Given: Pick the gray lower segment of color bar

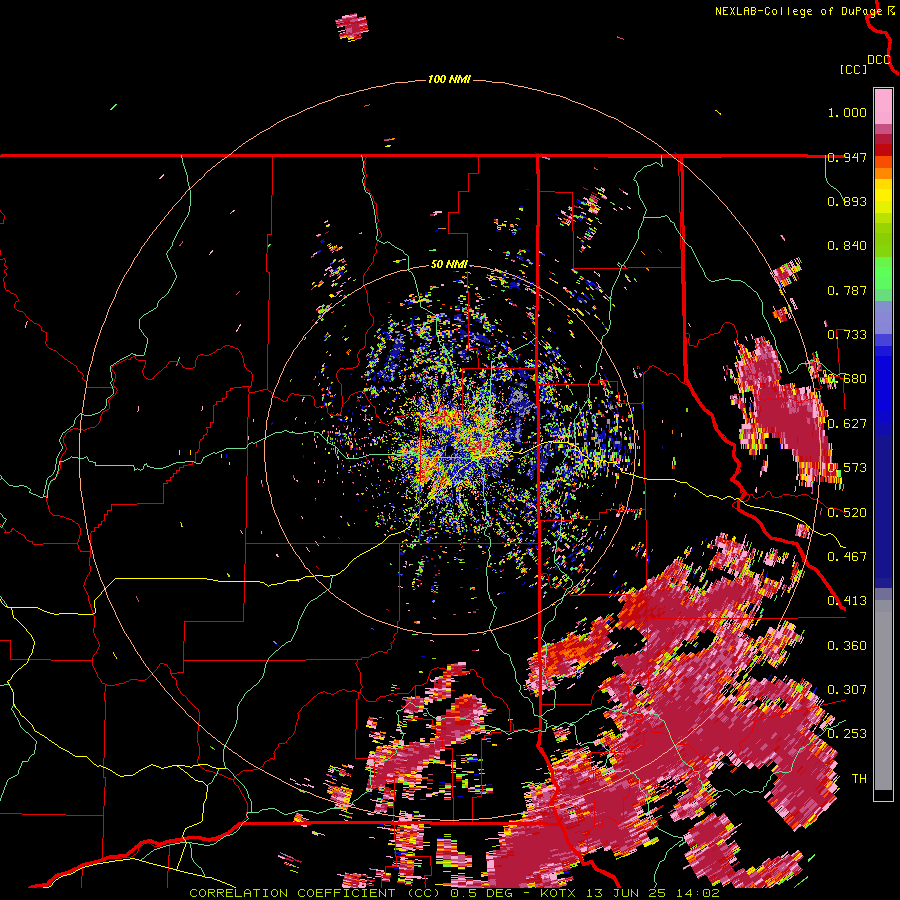Looking at the screenshot, I should point(883,695).
